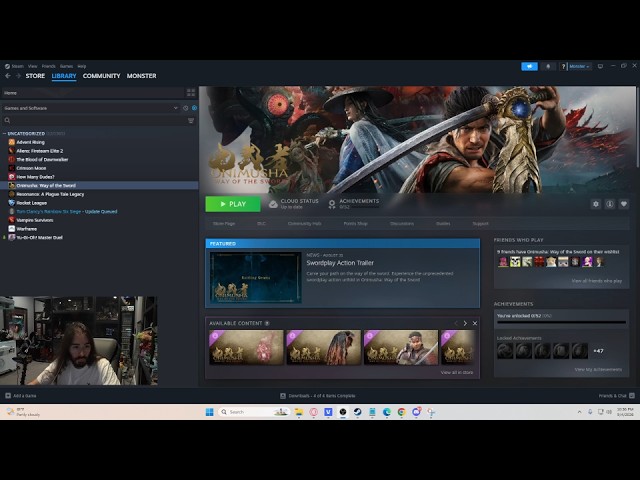Open the DLC link
This screenshot has width=640, height=480.
click(x=261, y=224)
